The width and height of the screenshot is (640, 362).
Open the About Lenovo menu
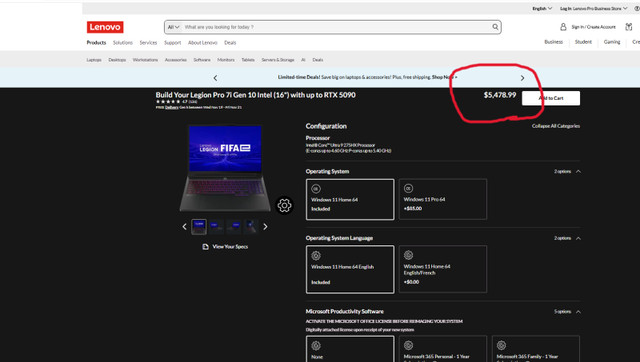pos(202,42)
